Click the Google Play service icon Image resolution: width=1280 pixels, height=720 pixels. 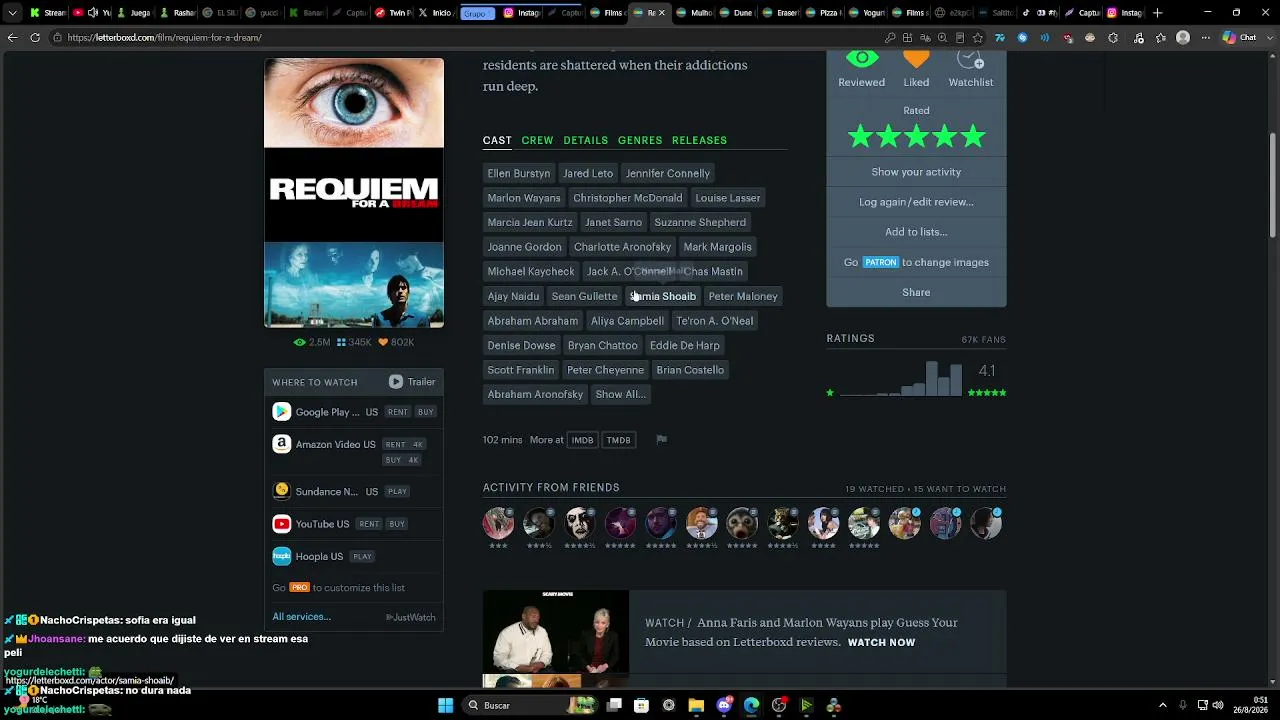(282, 412)
